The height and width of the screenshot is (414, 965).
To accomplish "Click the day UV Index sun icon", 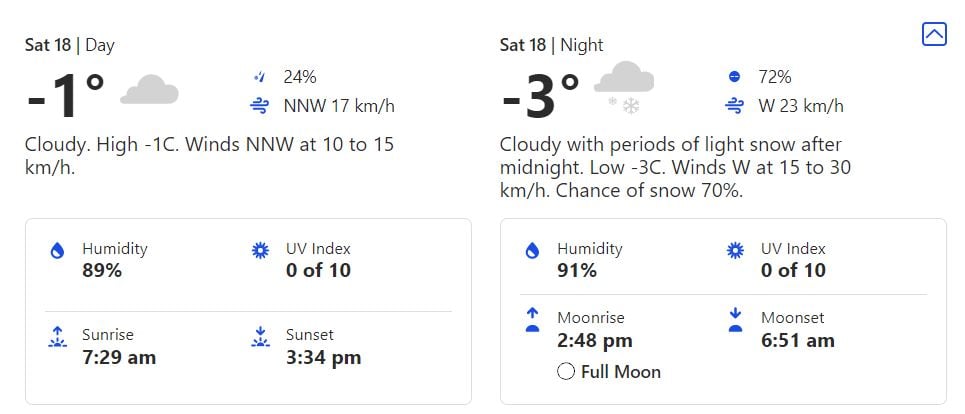I will pos(261,250).
